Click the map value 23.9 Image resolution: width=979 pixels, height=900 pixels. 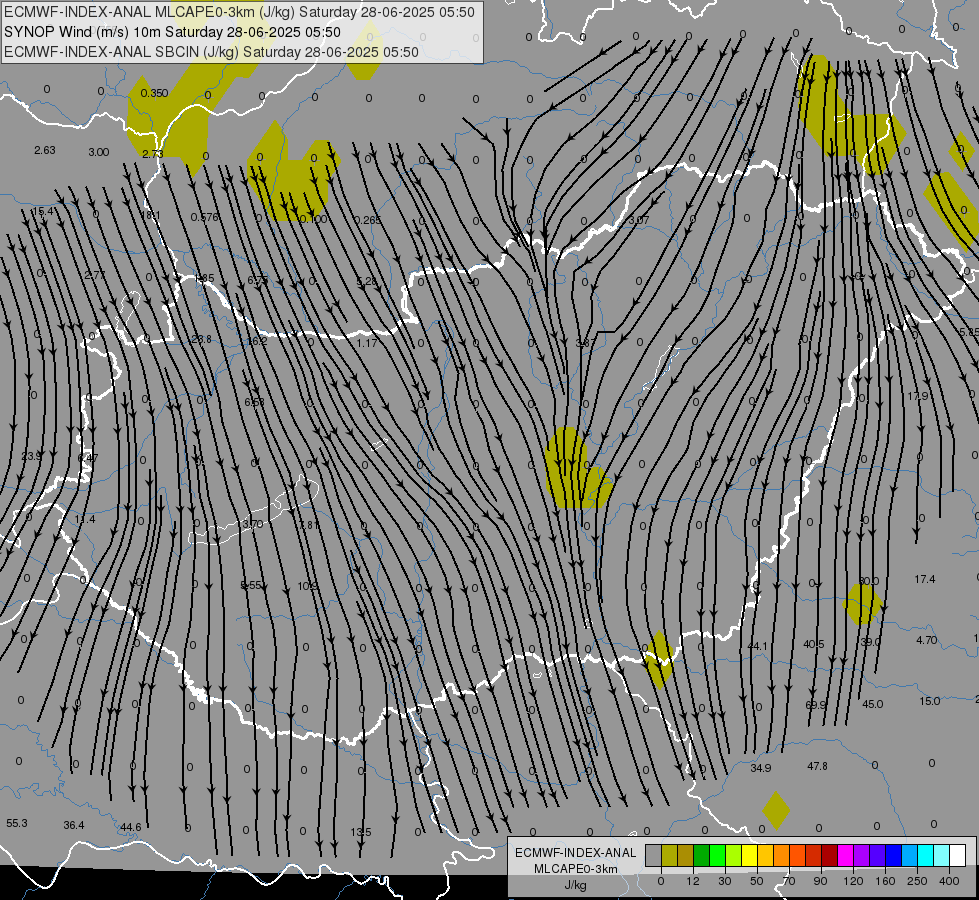pyautogui.click(x=31, y=456)
